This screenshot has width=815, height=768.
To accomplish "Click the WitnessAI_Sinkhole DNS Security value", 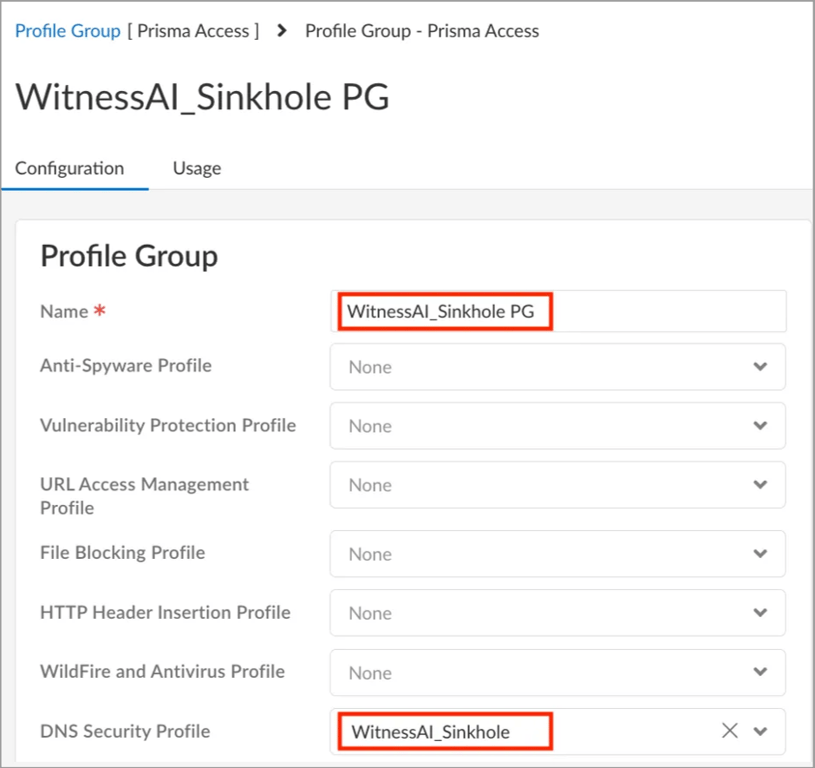I will click(431, 732).
